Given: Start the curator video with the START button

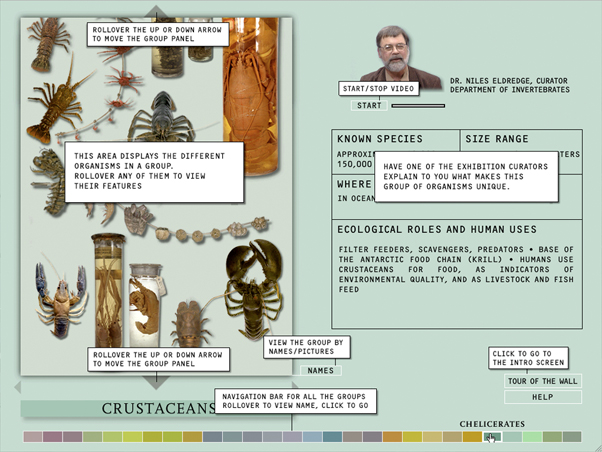Looking at the screenshot, I should (x=369, y=106).
